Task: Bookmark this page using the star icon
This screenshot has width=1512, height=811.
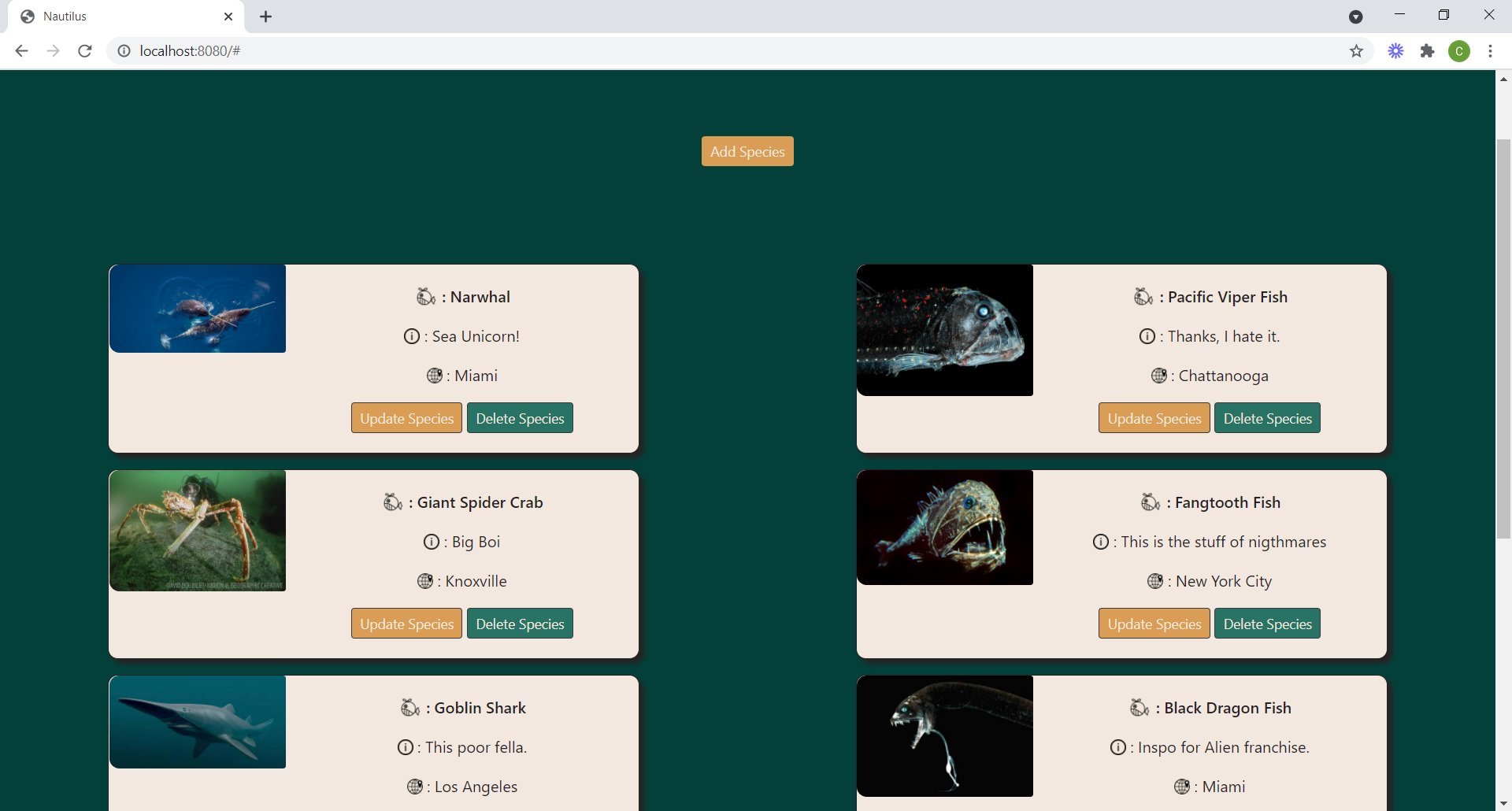Action: (x=1357, y=50)
